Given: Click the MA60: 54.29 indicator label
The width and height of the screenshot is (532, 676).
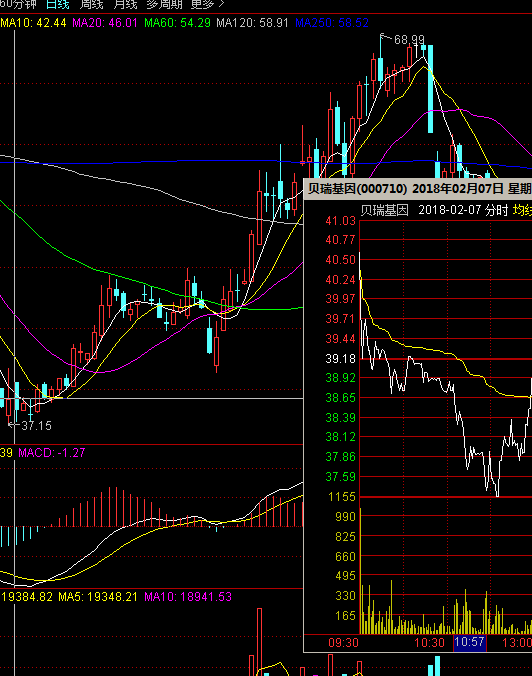Looking at the screenshot, I should click(x=178, y=23).
